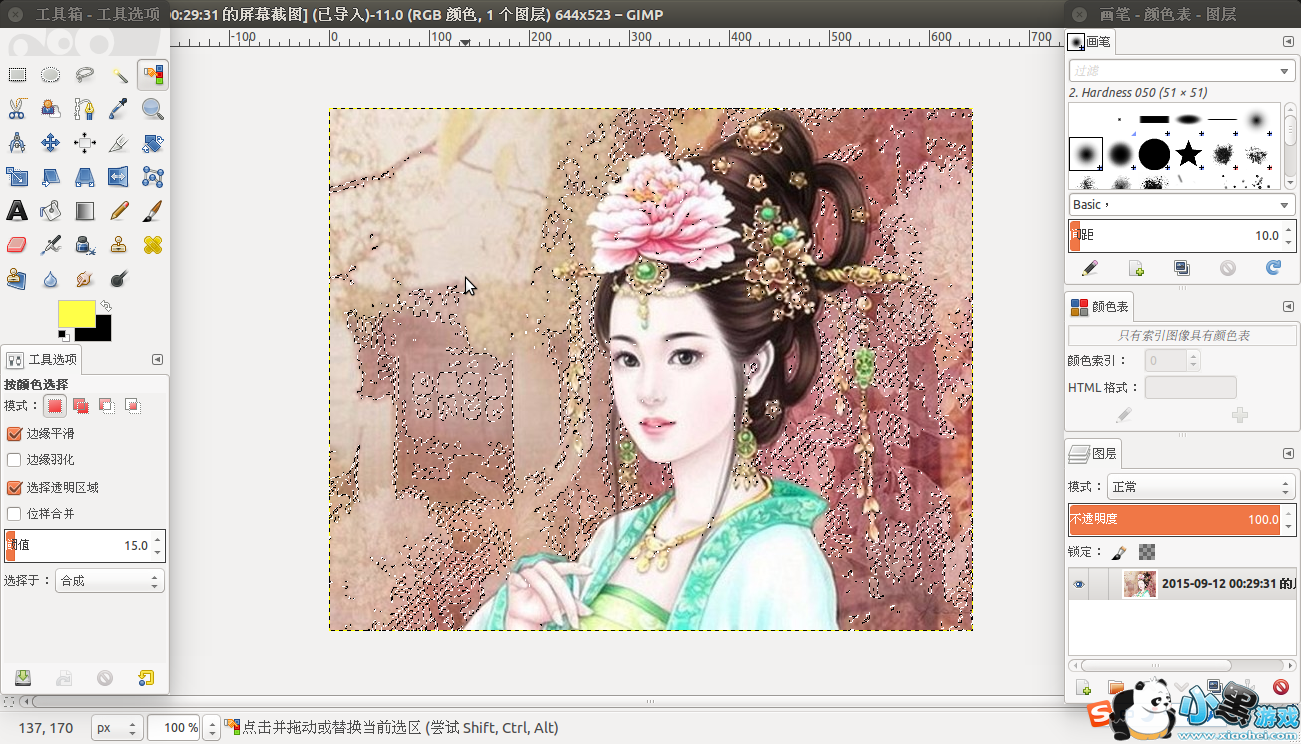Select the Eraser tool
This screenshot has height=744, width=1301.
17,245
